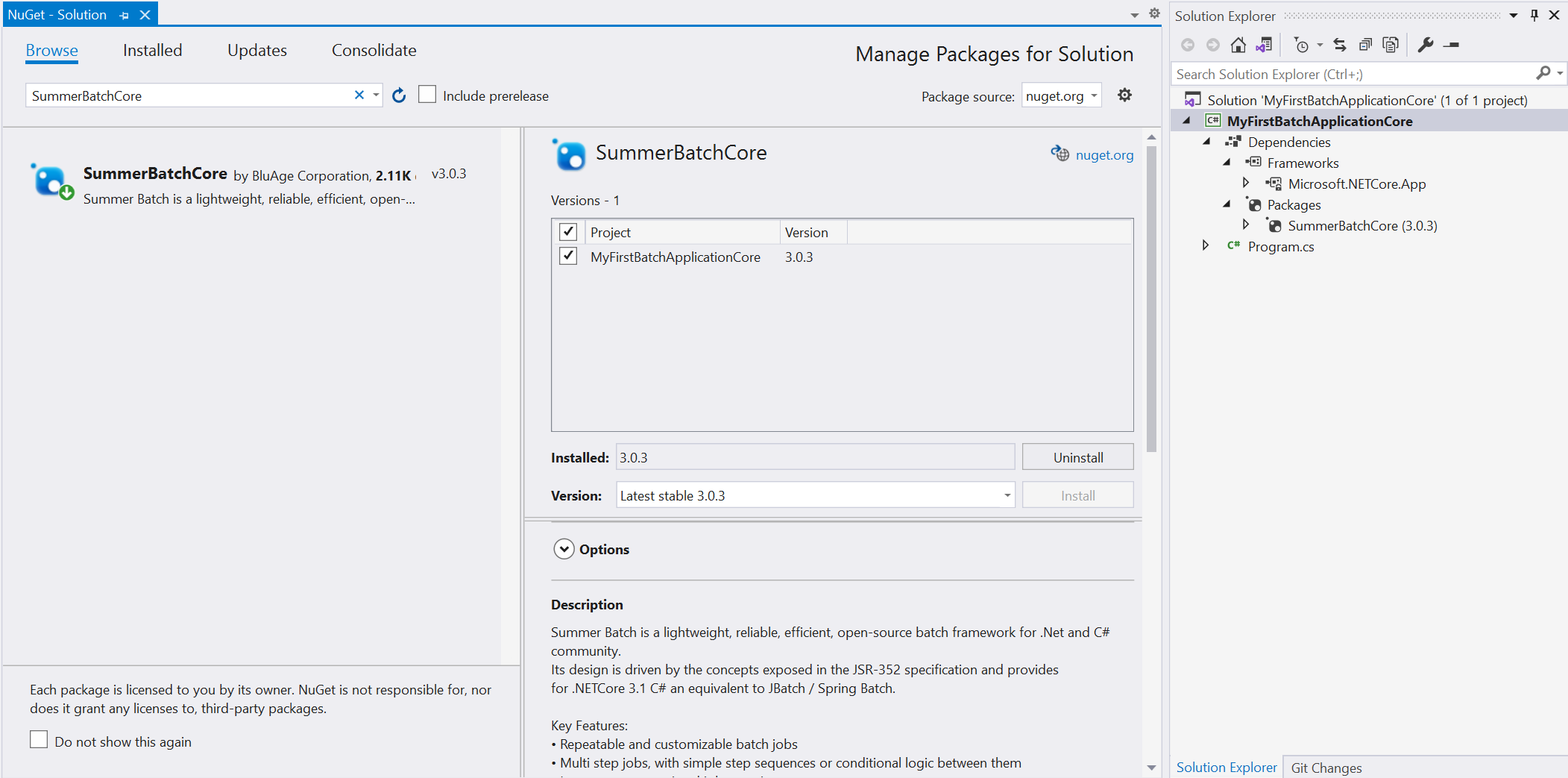Viewport: 1568px width, 778px height.
Task: Refresh the NuGet package search results
Action: 399,95
